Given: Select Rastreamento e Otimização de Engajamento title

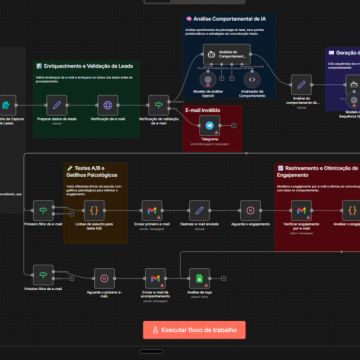Looking at the screenshot, I should [318, 172].
